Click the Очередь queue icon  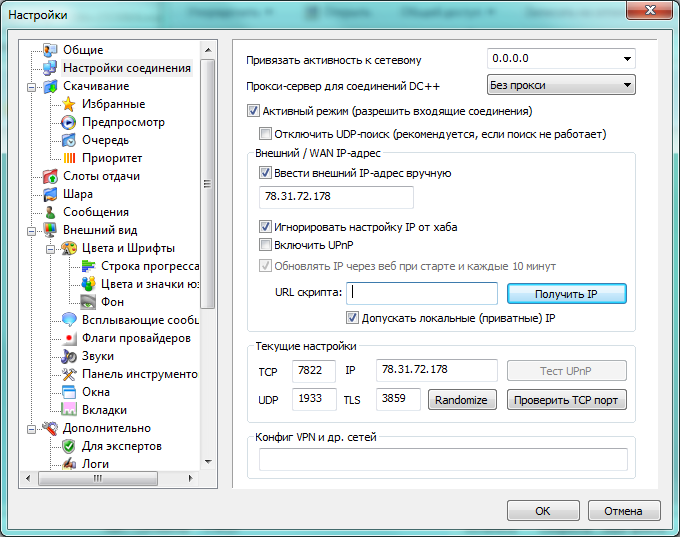coord(69,140)
